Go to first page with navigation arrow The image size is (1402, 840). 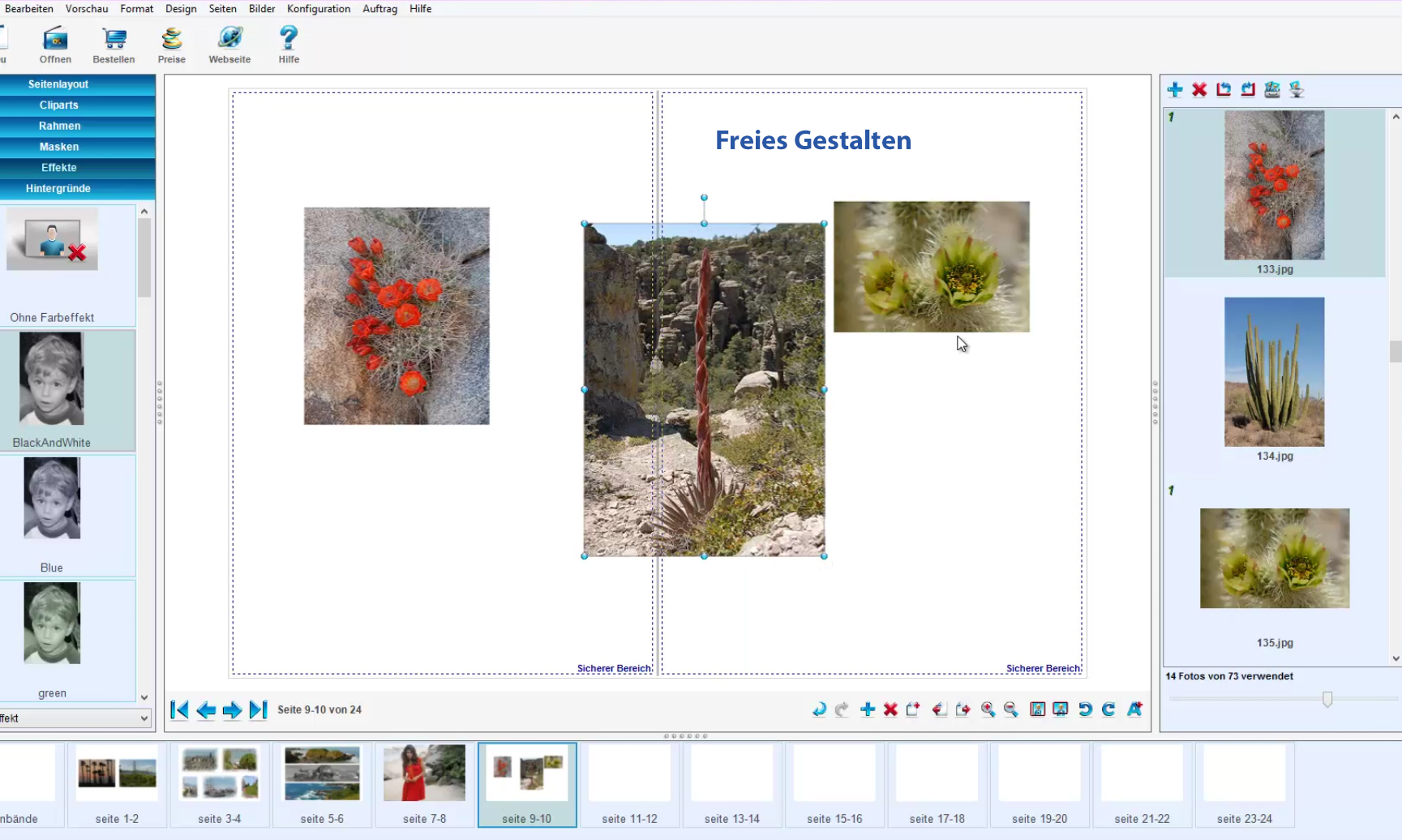tap(179, 710)
